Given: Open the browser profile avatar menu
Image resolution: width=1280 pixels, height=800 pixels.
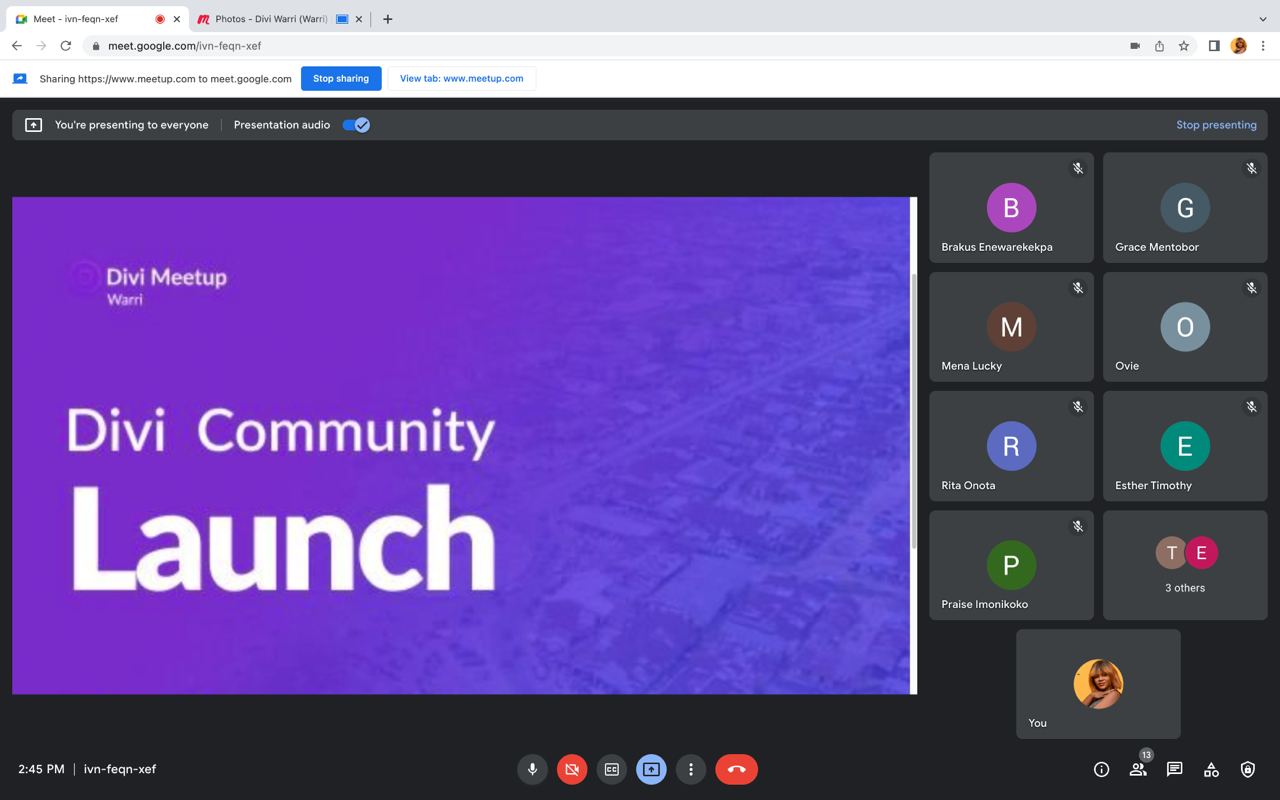Looking at the screenshot, I should 1238,45.
